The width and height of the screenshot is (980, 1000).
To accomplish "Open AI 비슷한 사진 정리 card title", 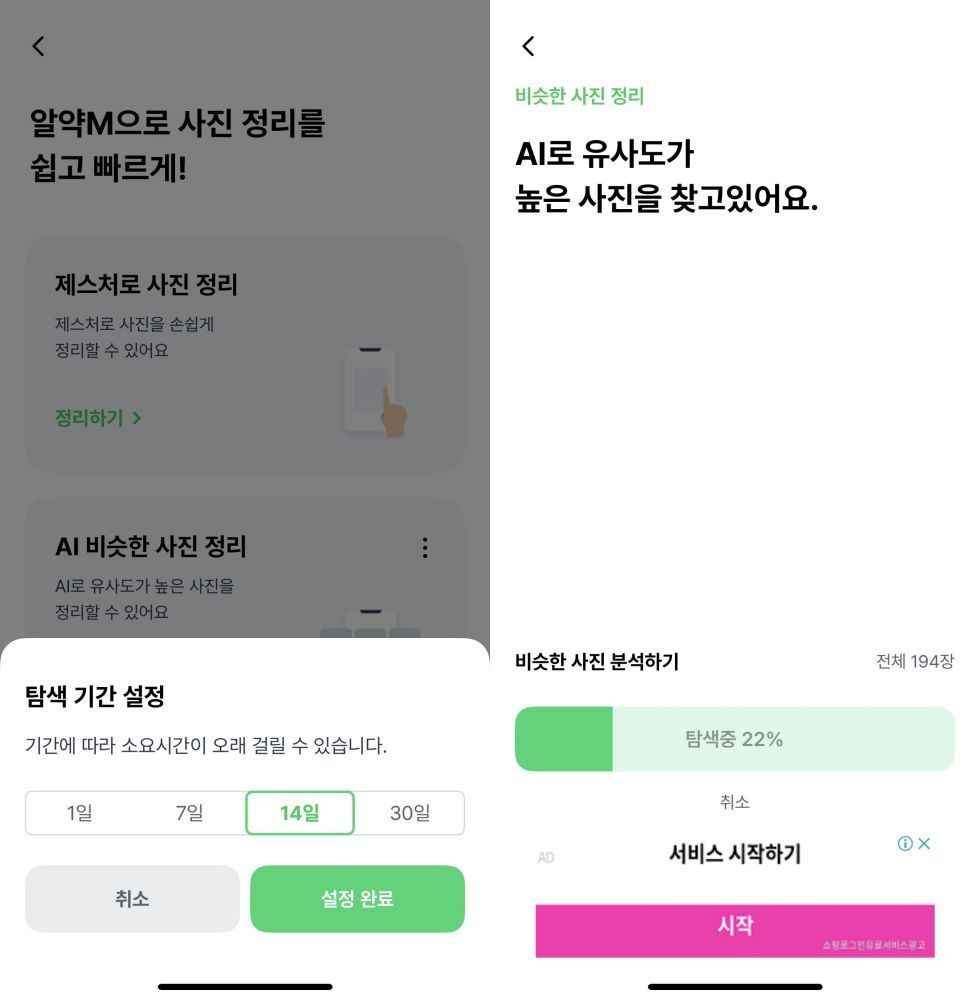I will coord(150,547).
